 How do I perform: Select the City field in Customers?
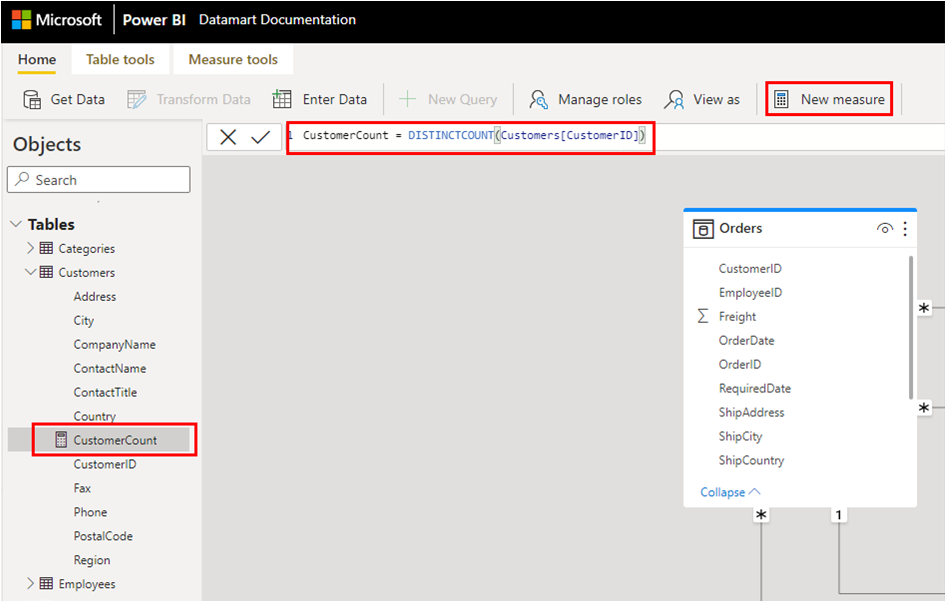click(84, 320)
